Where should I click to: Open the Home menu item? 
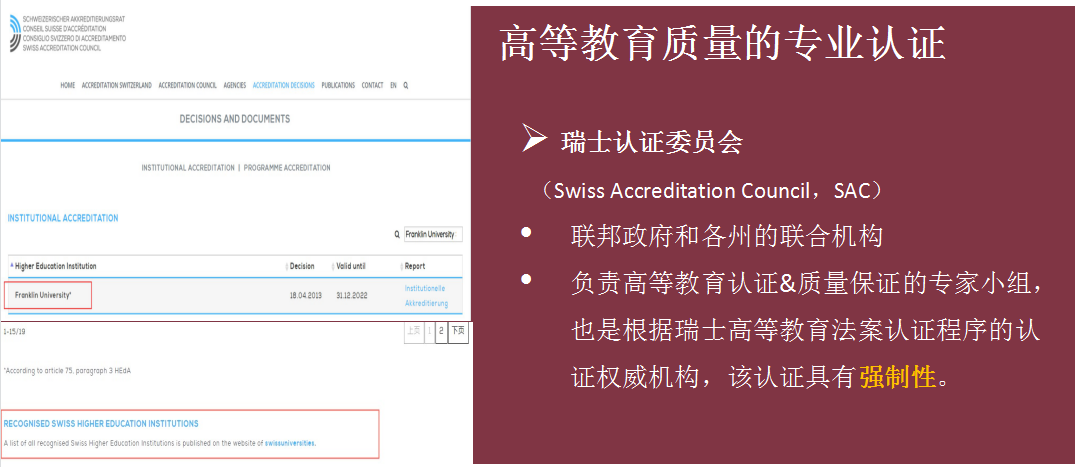(x=67, y=86)
